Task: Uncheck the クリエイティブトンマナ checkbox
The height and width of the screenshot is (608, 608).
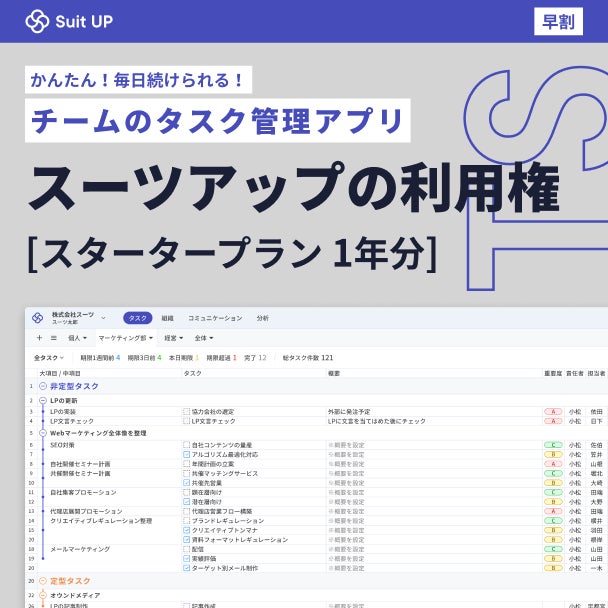Action: 187,530
